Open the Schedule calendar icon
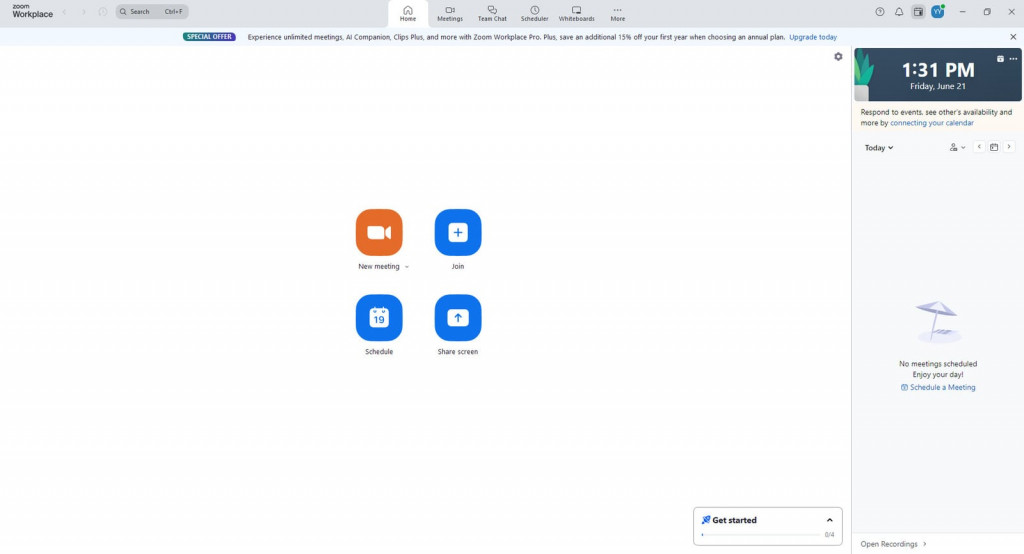This screenshot has height=554, width=1024. point(379,318)
